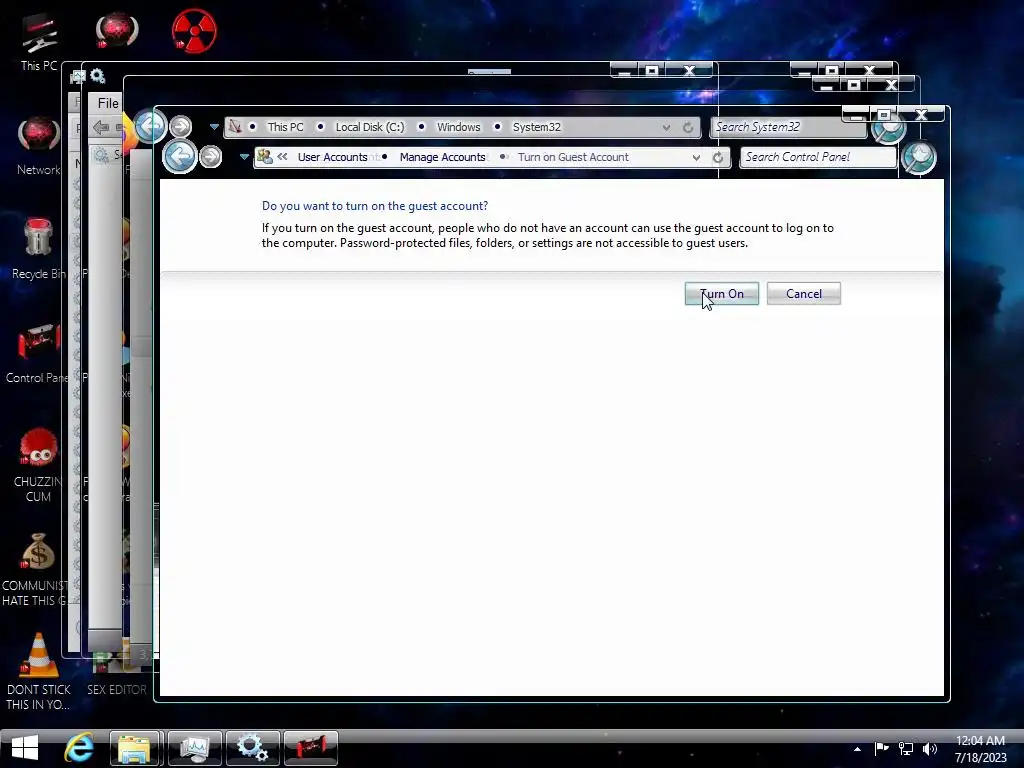
Task: Open the red radiation symbol desktop icon
Action: (194, 31)
